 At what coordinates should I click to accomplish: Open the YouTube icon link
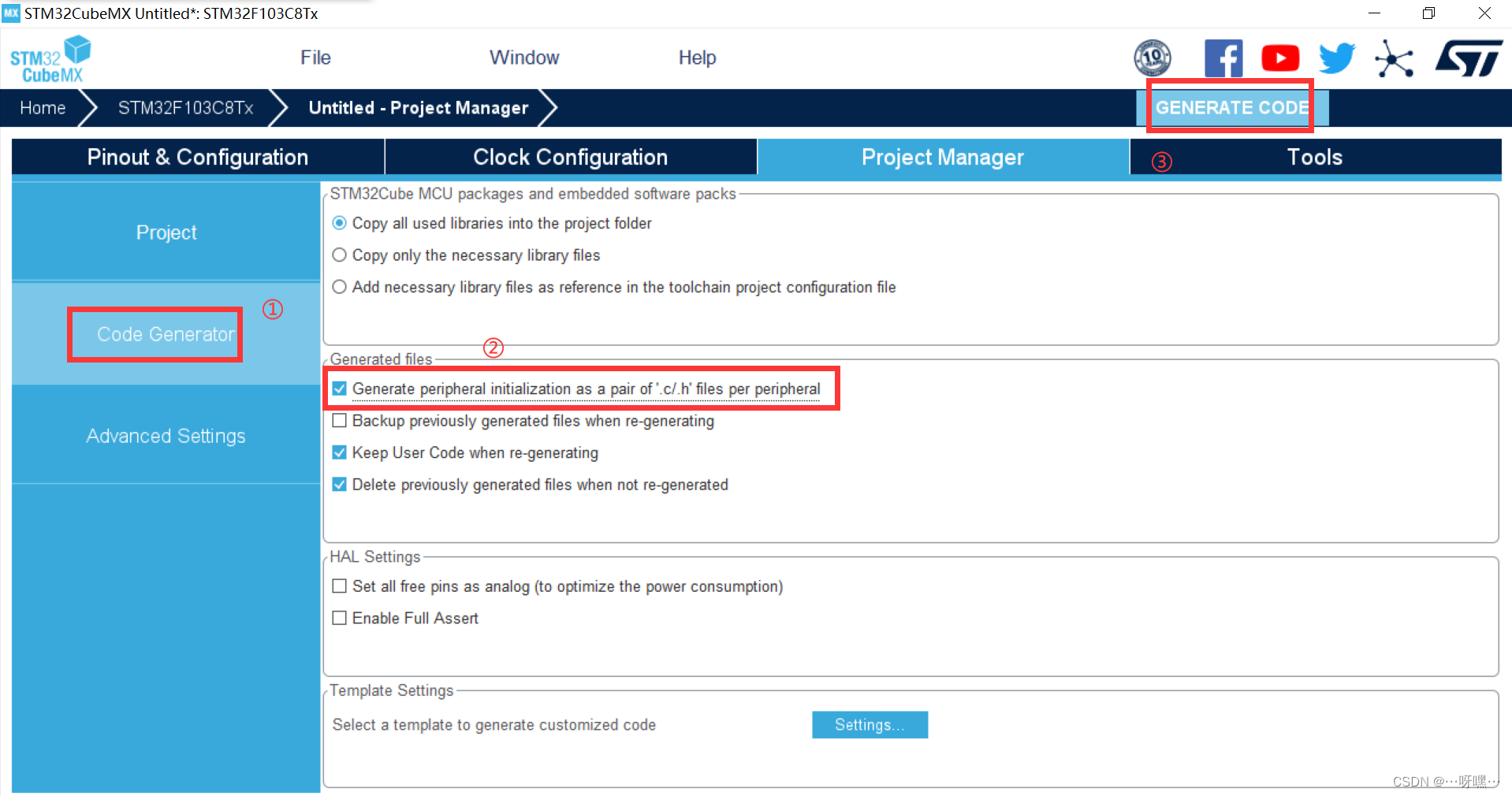pyautogui.click(x=1280, y=58)
